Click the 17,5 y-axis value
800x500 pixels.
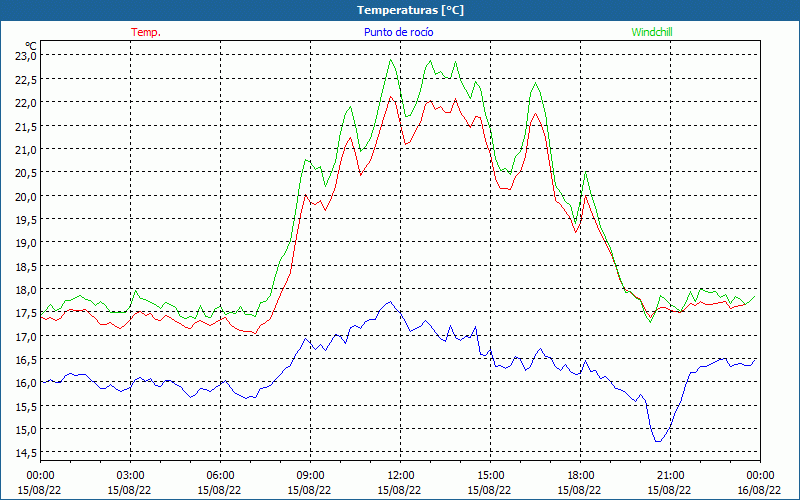[x=26, y=313]
